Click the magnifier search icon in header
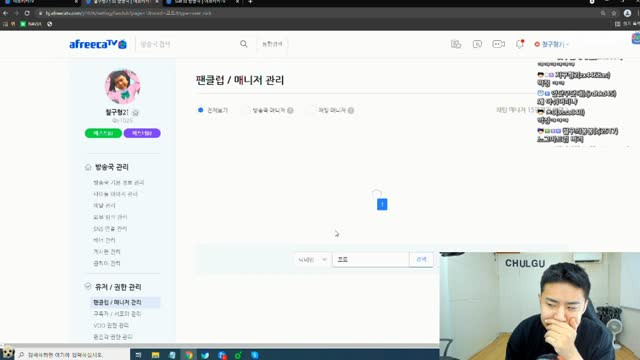The height and width of the screenshot is (360, 640). click(x=244, y=44)
